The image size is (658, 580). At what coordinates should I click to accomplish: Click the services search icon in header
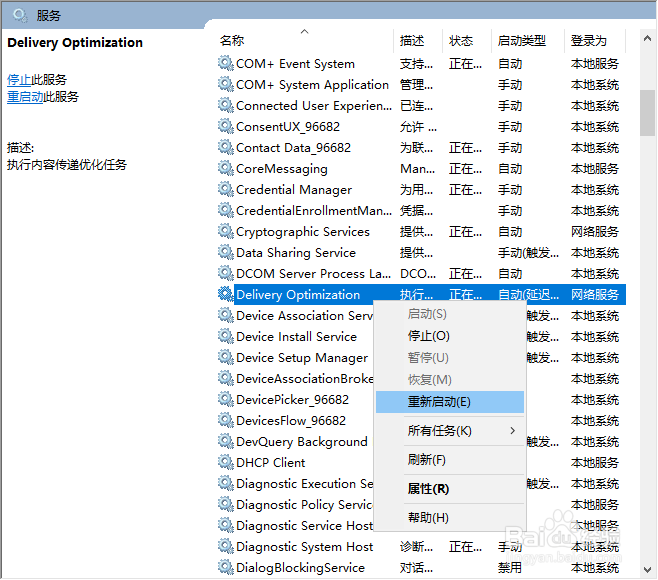pos(20,15)
